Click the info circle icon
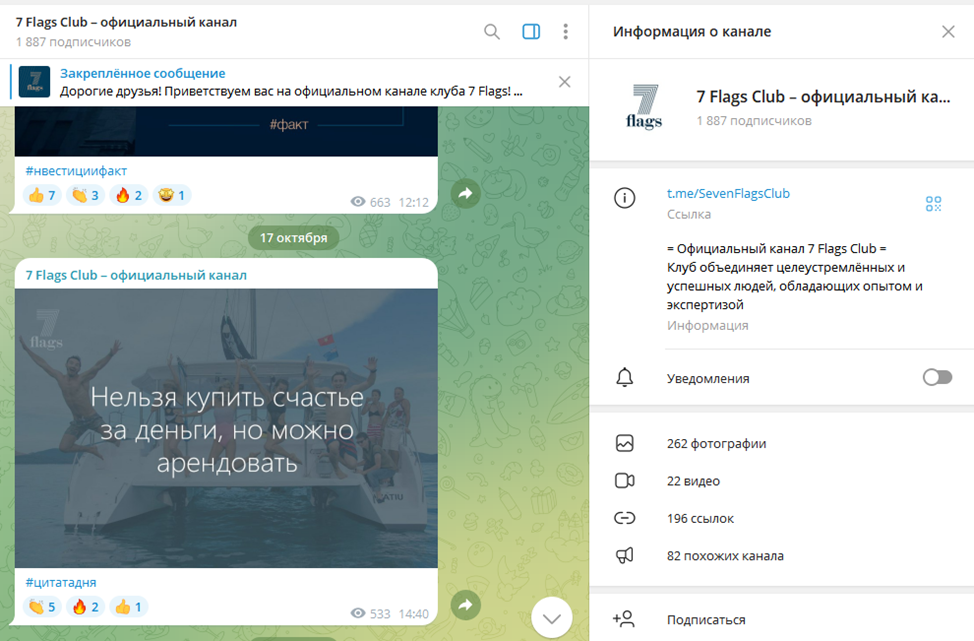The width and height of the screenshot is (974, 641). (x=624, y=198)
